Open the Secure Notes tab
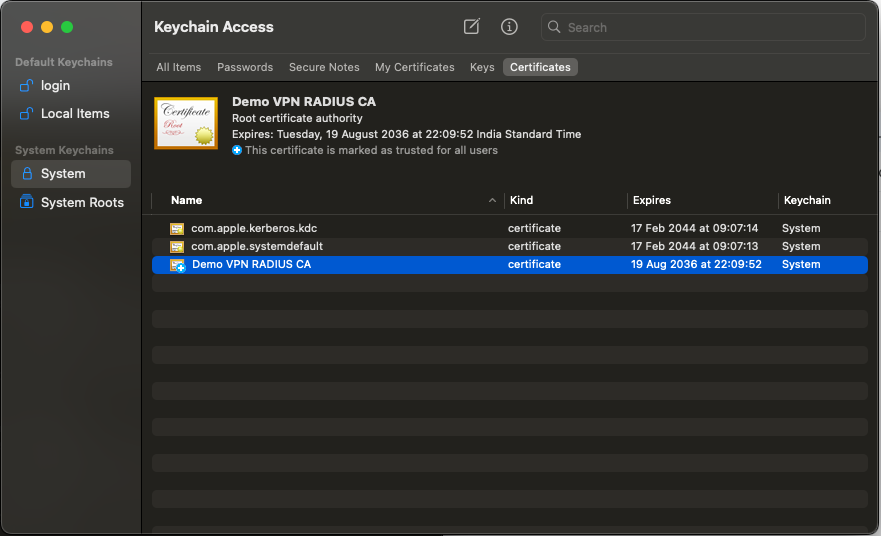 (324, 67)
